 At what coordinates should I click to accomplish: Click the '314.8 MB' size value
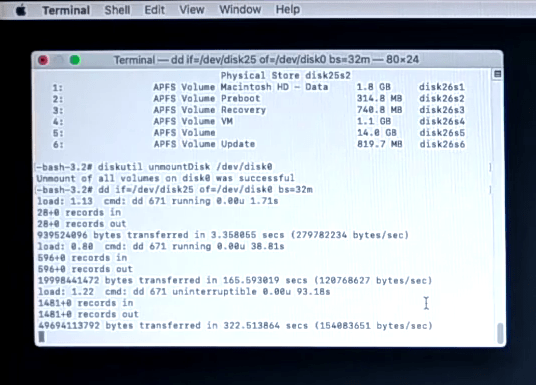pyautogui.click(x=379, y=98)
